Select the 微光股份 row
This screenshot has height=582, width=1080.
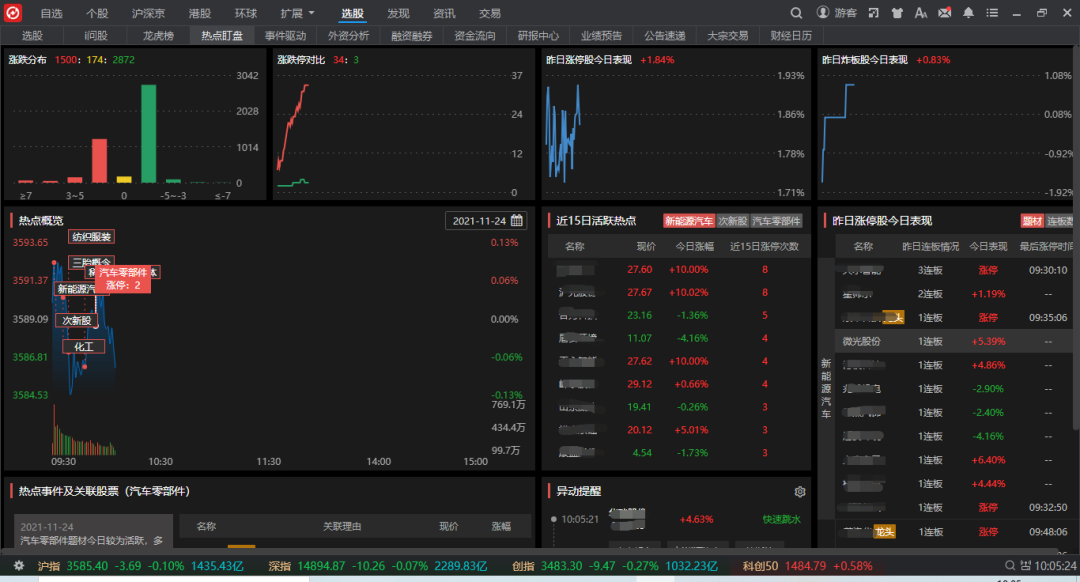pos(954,342)
